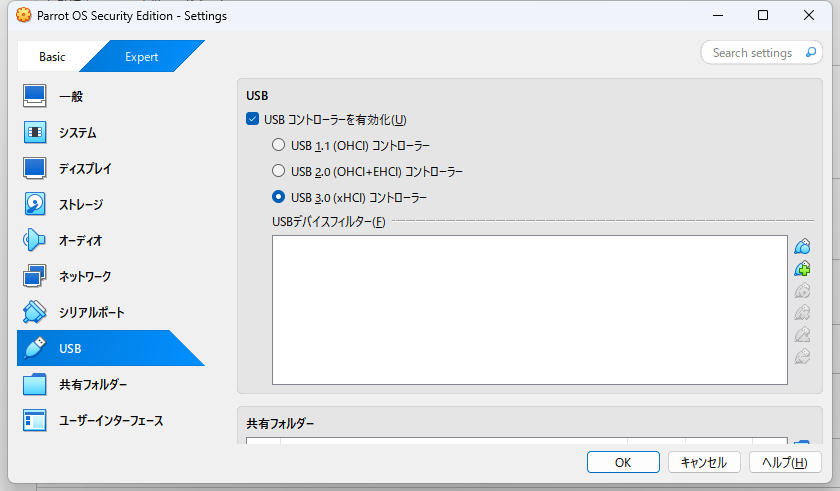Select USB 3.0 (xHCI) controller radio
Image resolution: width=840 pixels, height=491 pixels.
coord(278,197)
